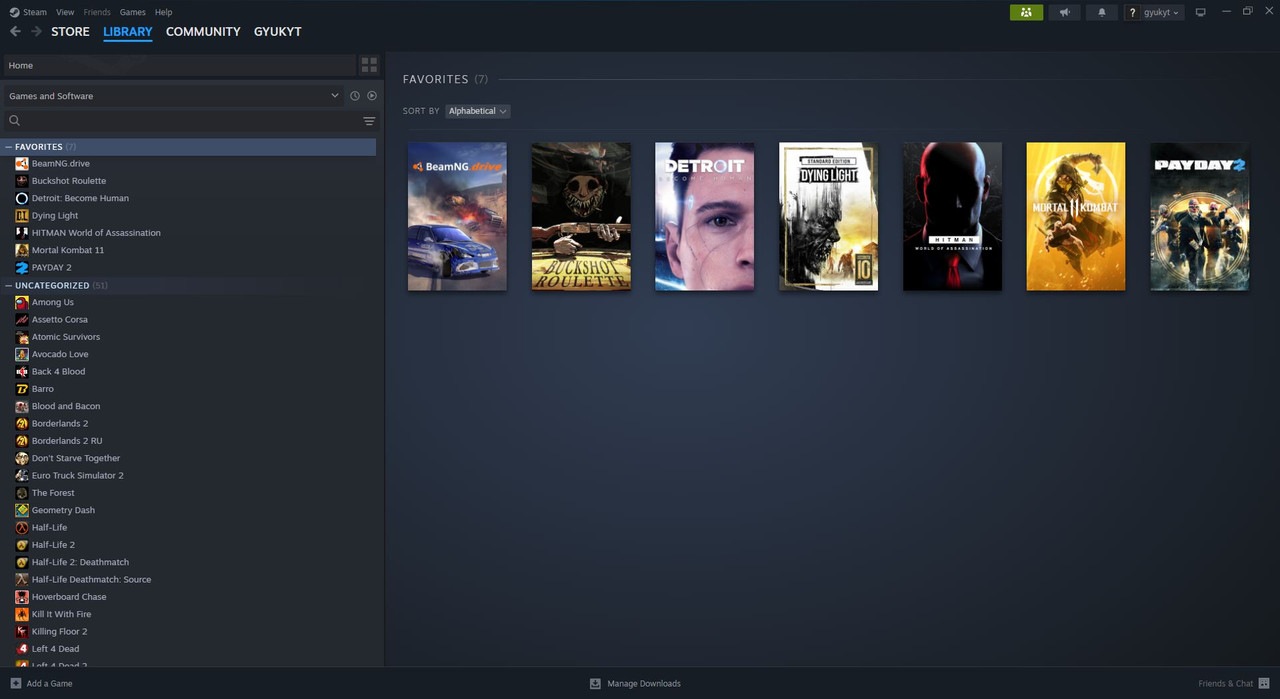Open Dying Light cover thumbnail
The image size is (1280, 699).
coord(829,216)
